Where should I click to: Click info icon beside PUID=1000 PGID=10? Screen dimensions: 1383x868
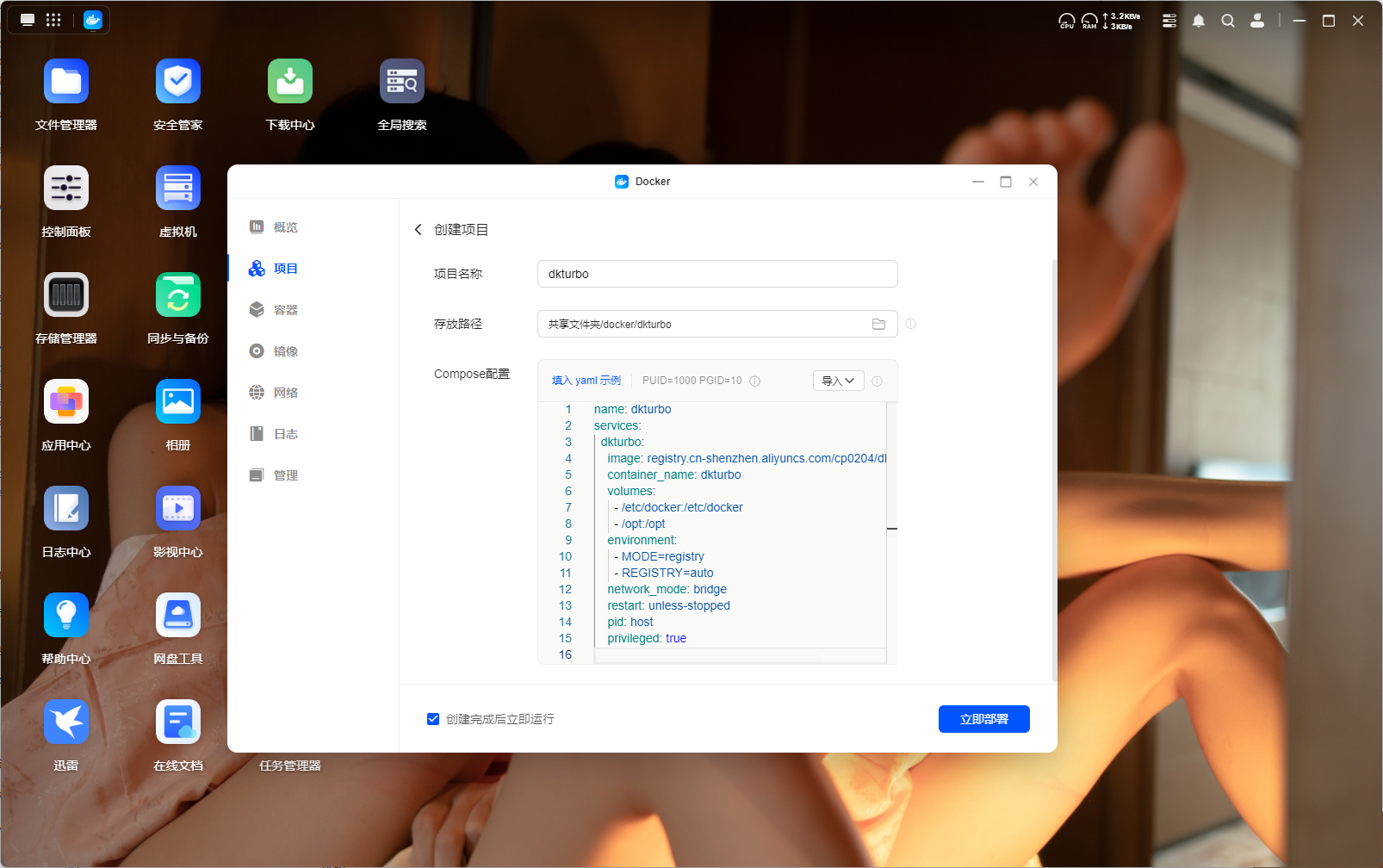(754, 381)
